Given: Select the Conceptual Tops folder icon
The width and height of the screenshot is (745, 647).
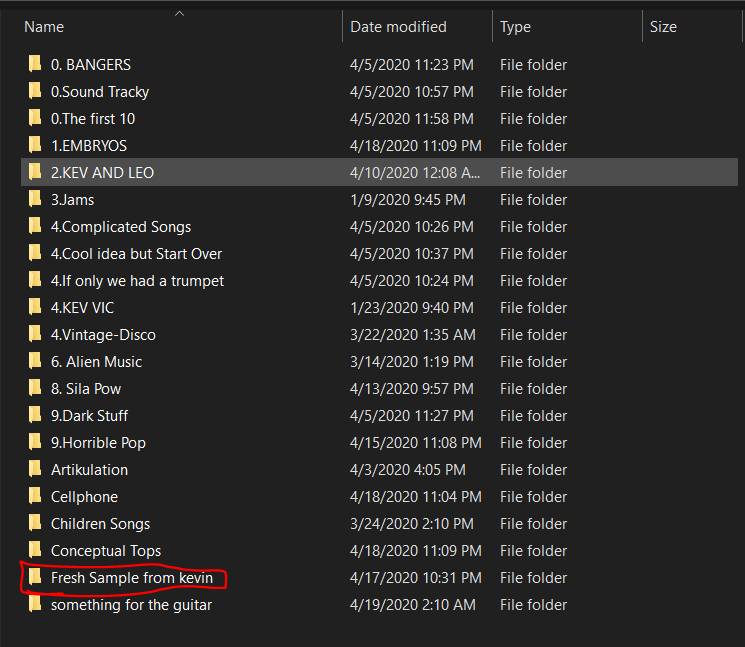Looking at the screenshot, I should pos(35,551).
